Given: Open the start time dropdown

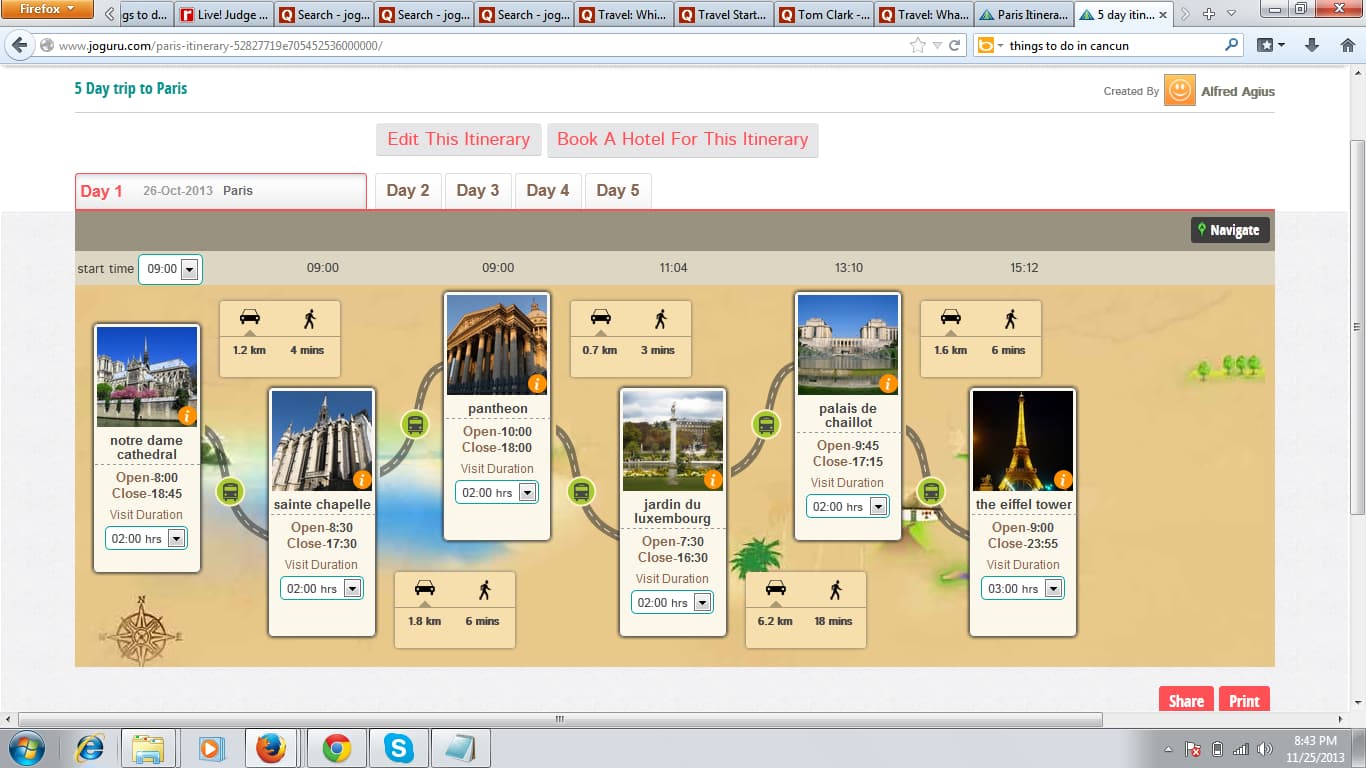Looking at the screenshot, I should (189, 269).
